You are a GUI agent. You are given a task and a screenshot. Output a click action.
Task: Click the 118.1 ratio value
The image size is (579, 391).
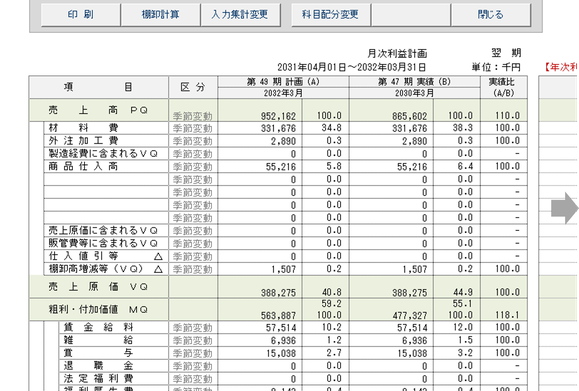[x=507, y=315]
